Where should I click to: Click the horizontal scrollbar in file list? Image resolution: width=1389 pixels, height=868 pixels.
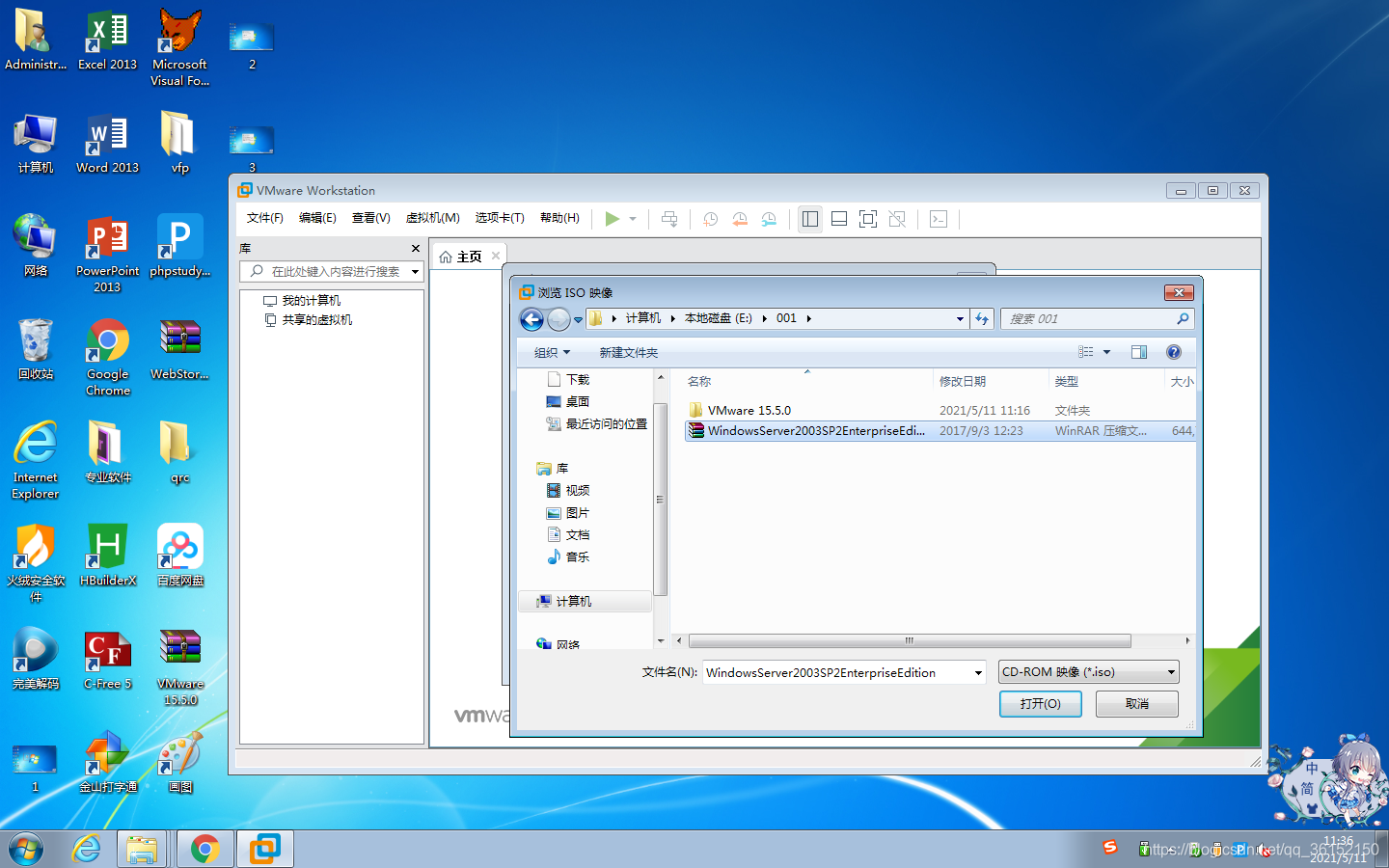[x=909, y=640]
